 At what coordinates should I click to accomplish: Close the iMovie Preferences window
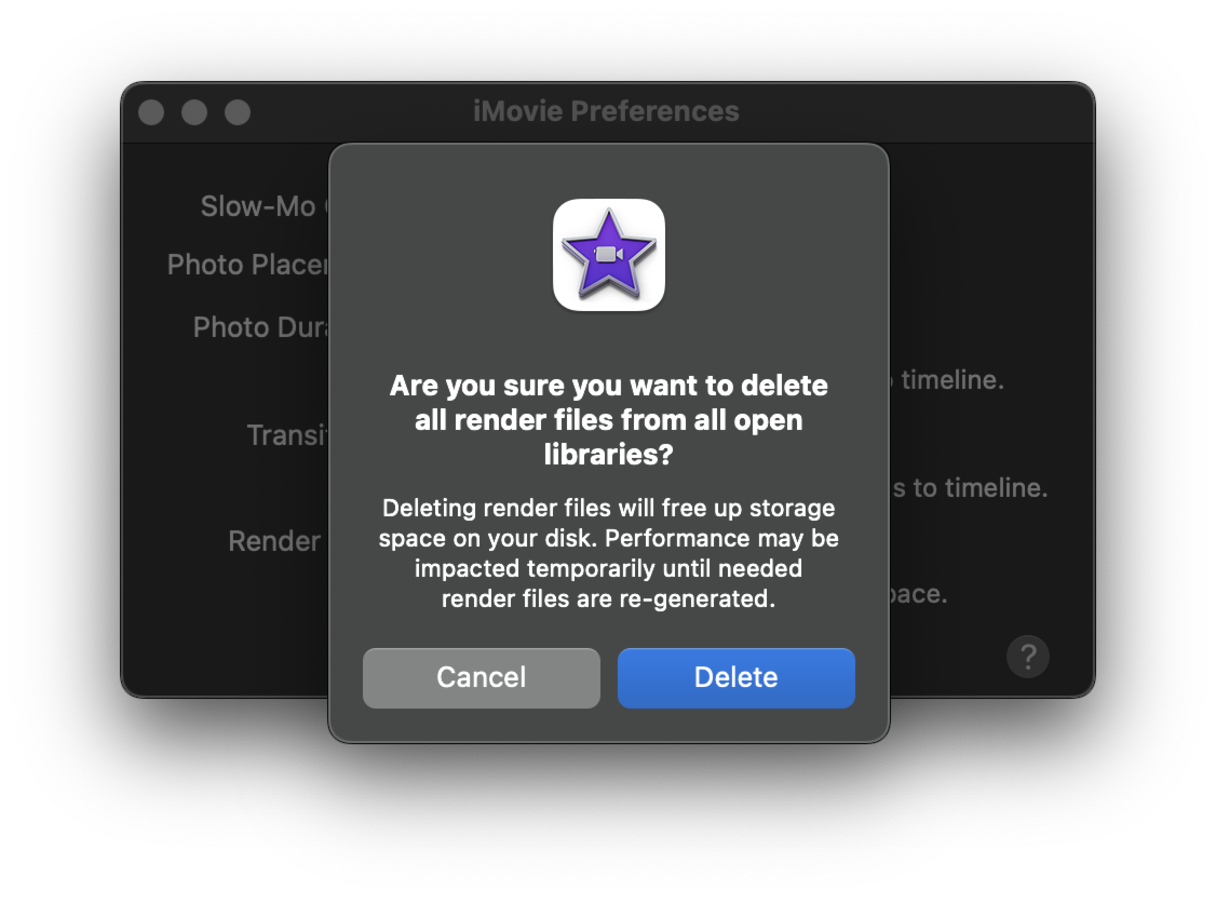coord(151,112)
